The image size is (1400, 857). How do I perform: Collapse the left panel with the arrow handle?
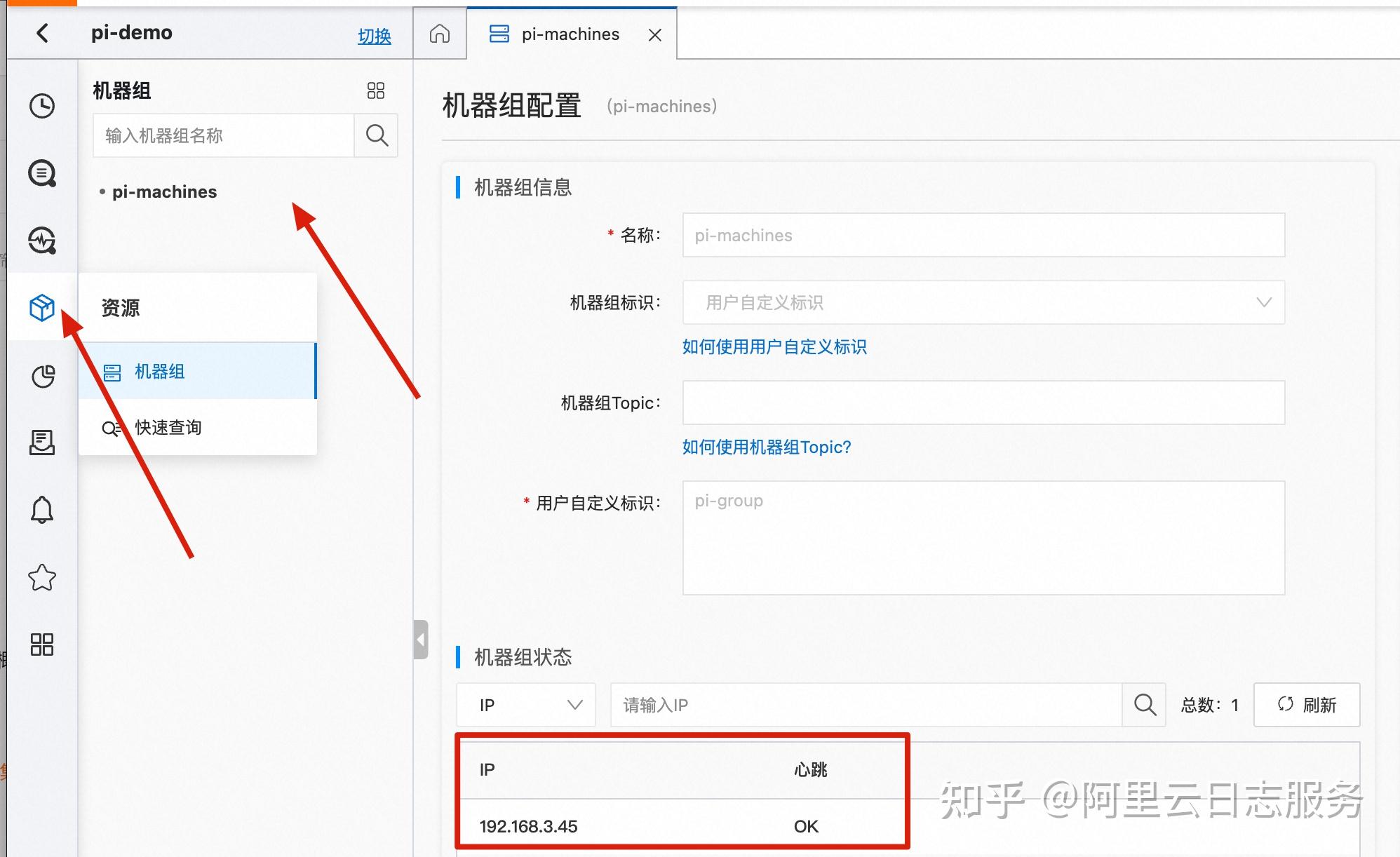(420, 639)
